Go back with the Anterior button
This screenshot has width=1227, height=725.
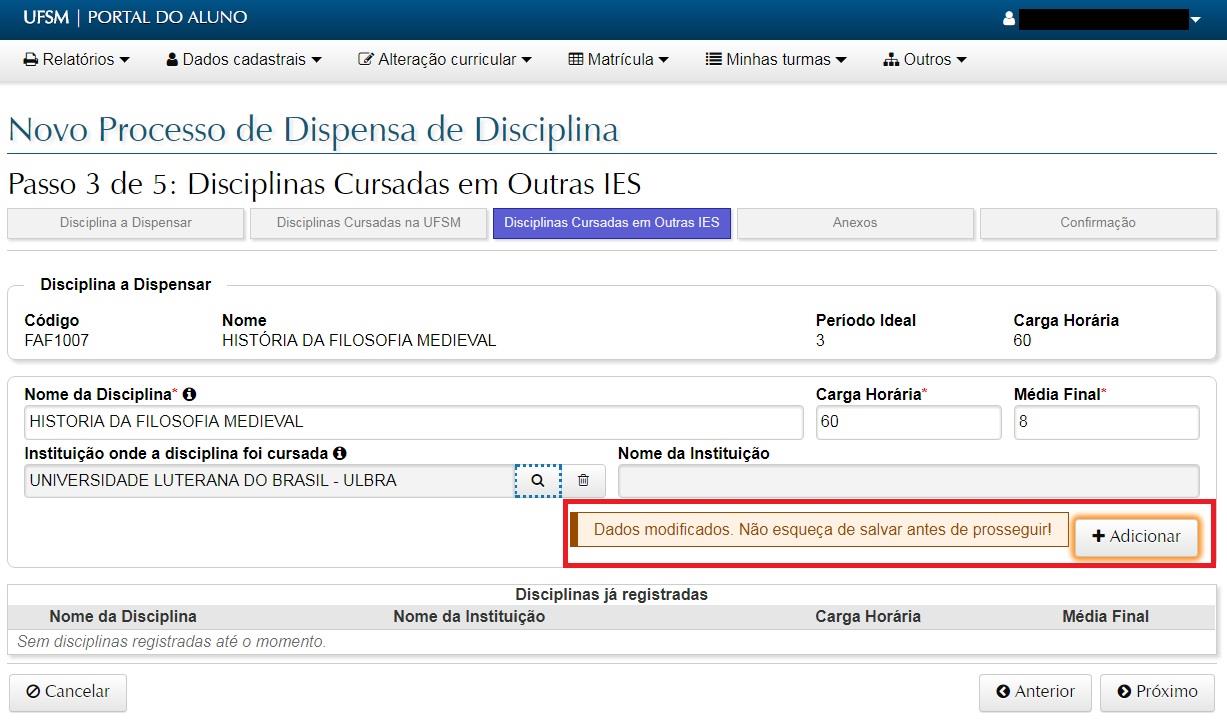coord(1035,691)
